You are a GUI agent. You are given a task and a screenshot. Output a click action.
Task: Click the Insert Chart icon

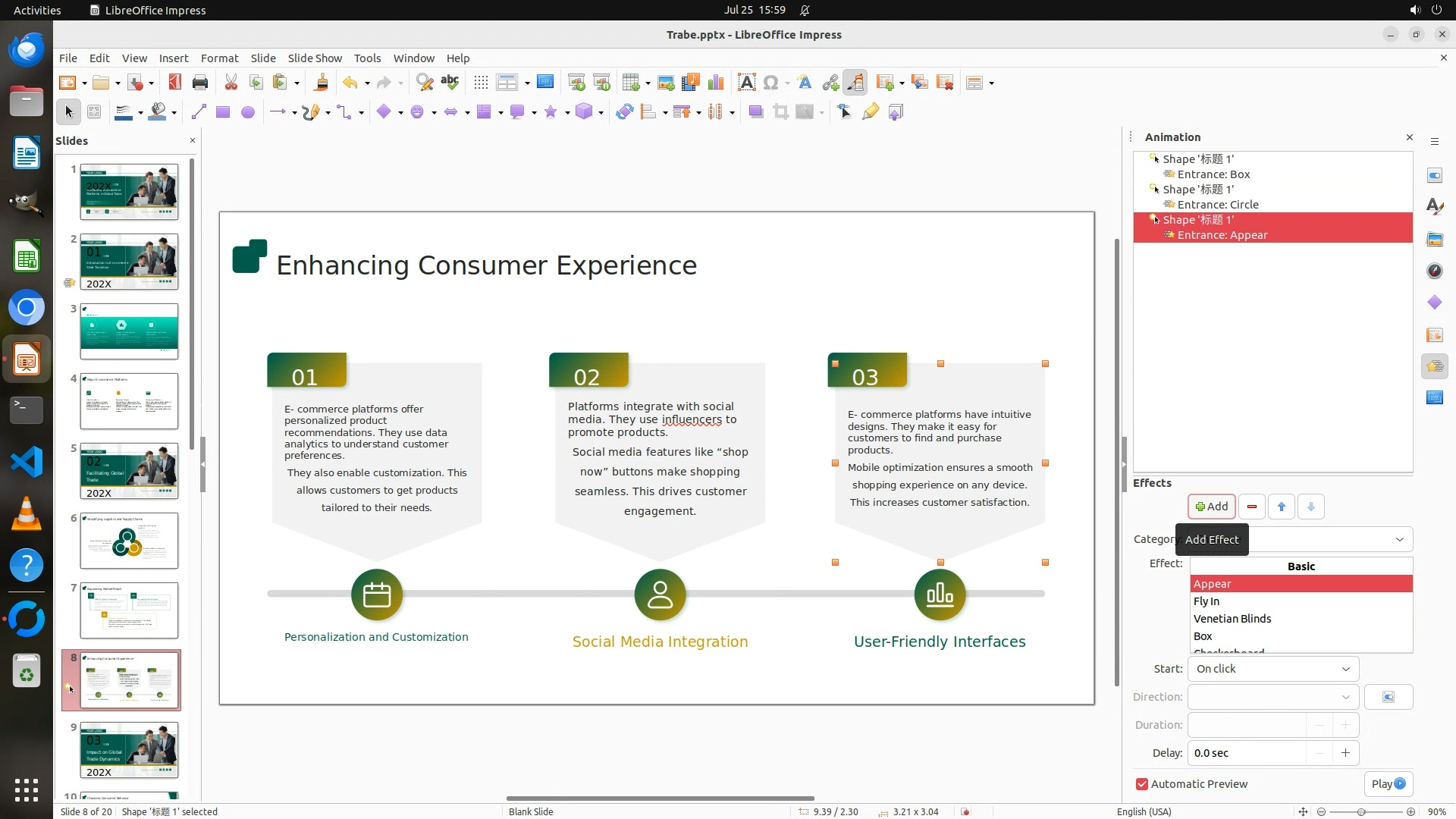[715, 83]
